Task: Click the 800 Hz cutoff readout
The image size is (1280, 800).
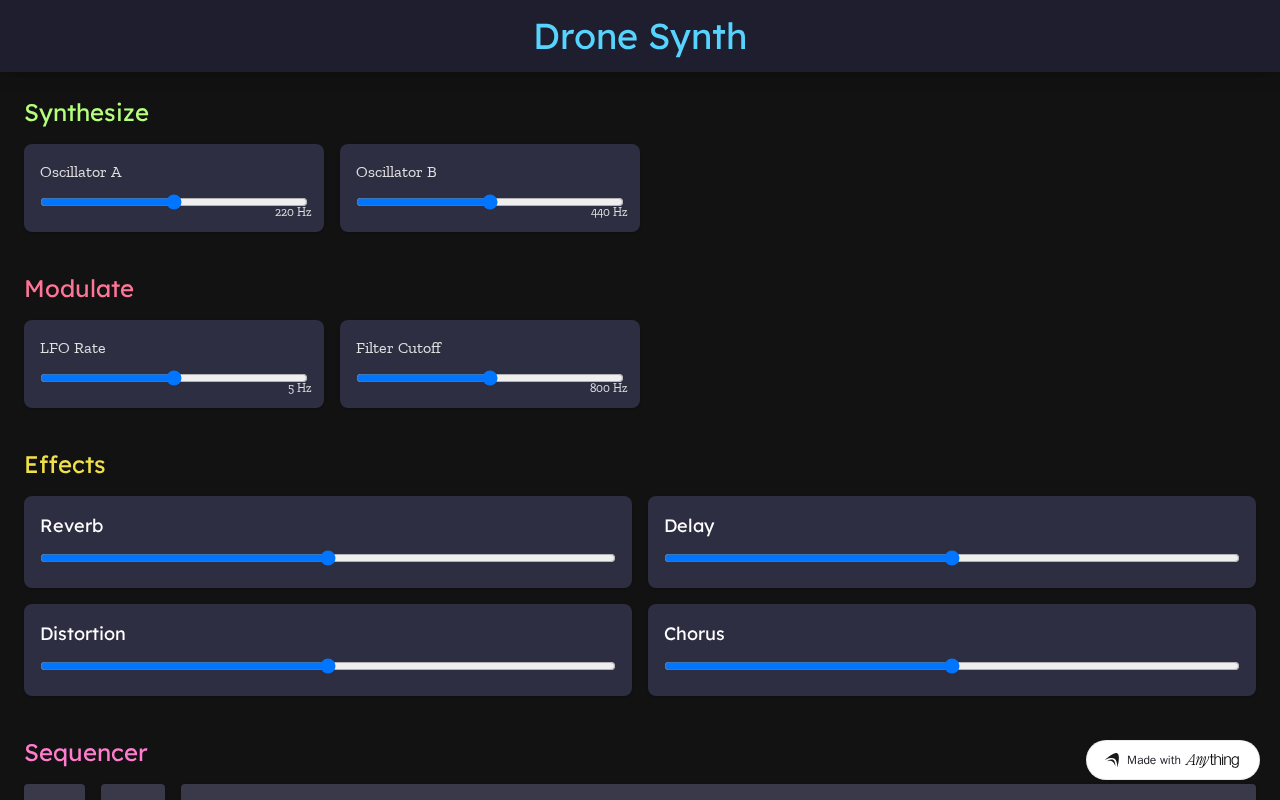Action: pos(609,388)
